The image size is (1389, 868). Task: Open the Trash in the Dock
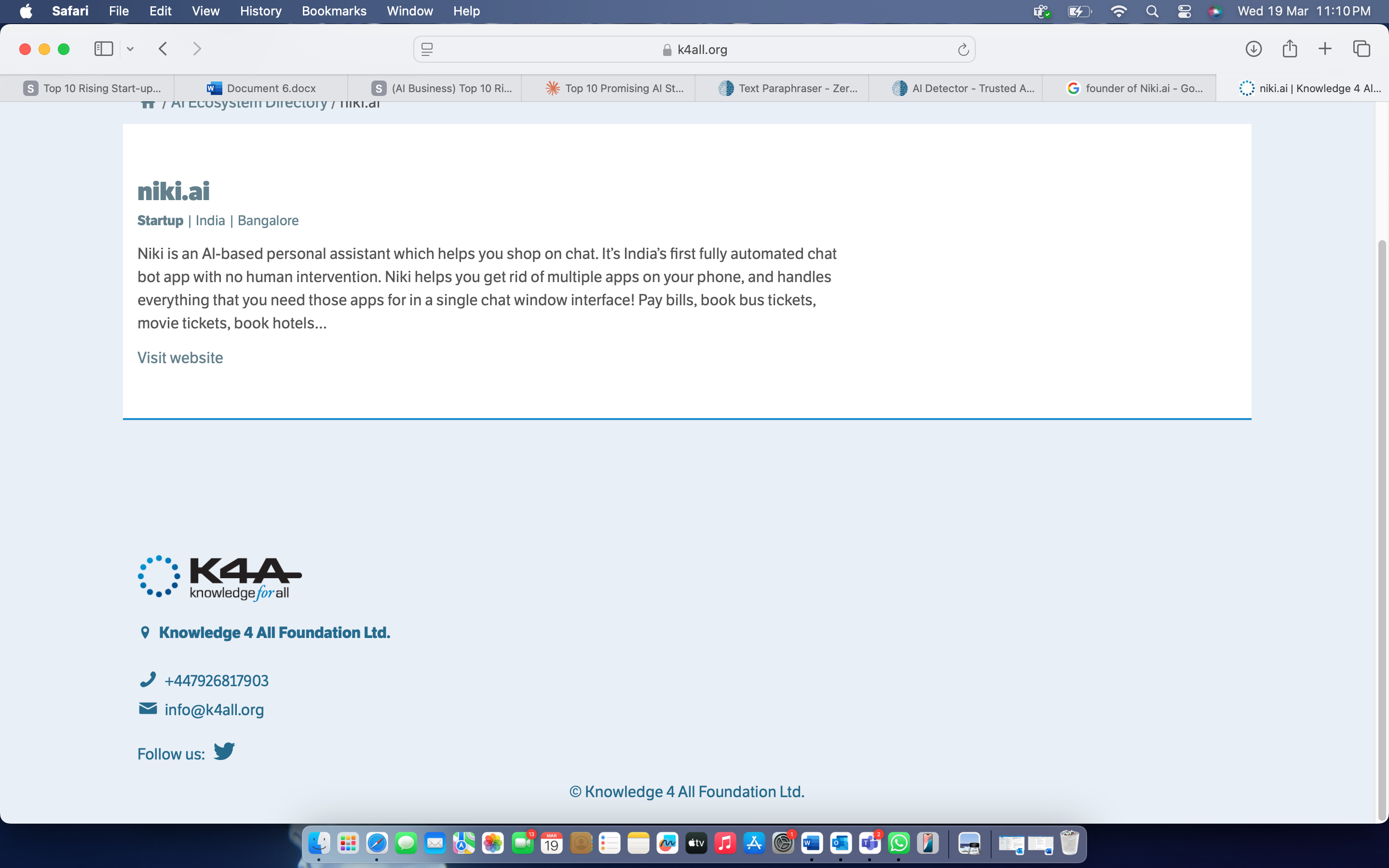point(1069,843)
